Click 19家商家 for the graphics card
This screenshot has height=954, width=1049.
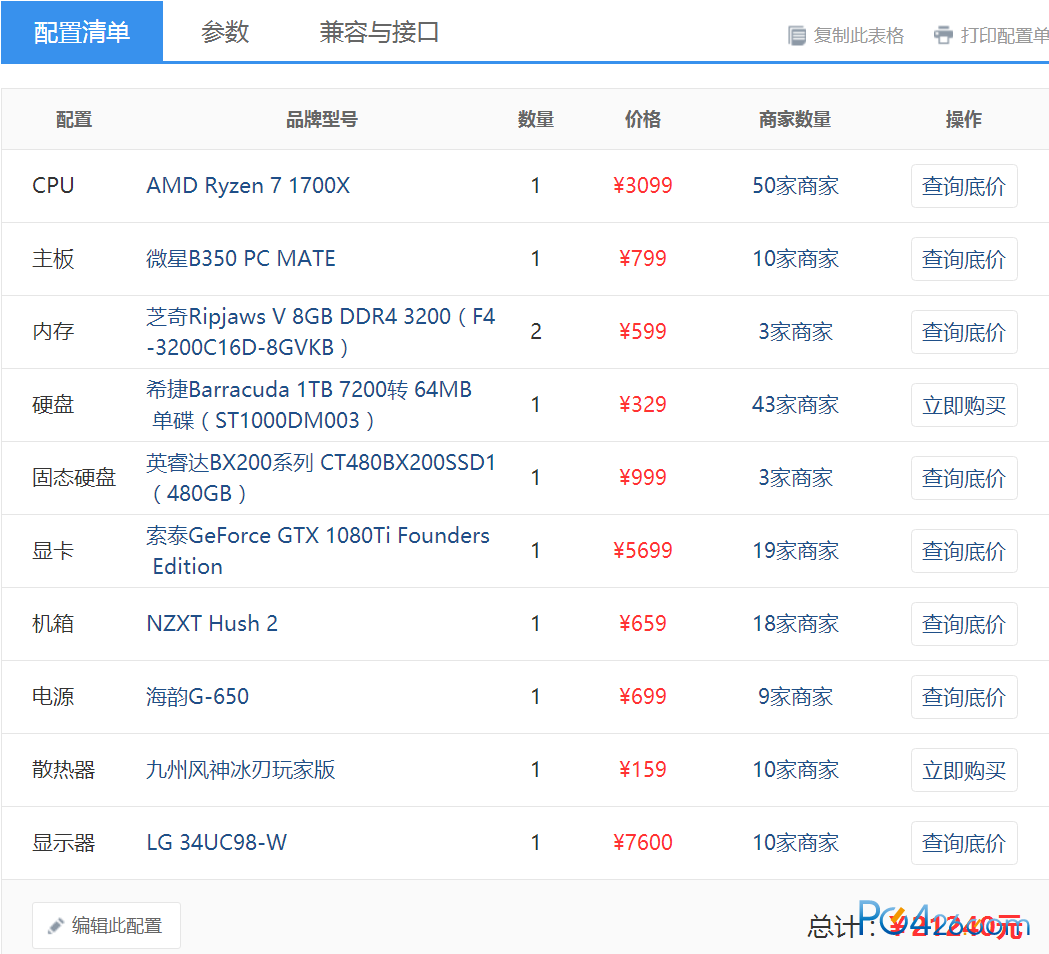click(x=795, y=550)
